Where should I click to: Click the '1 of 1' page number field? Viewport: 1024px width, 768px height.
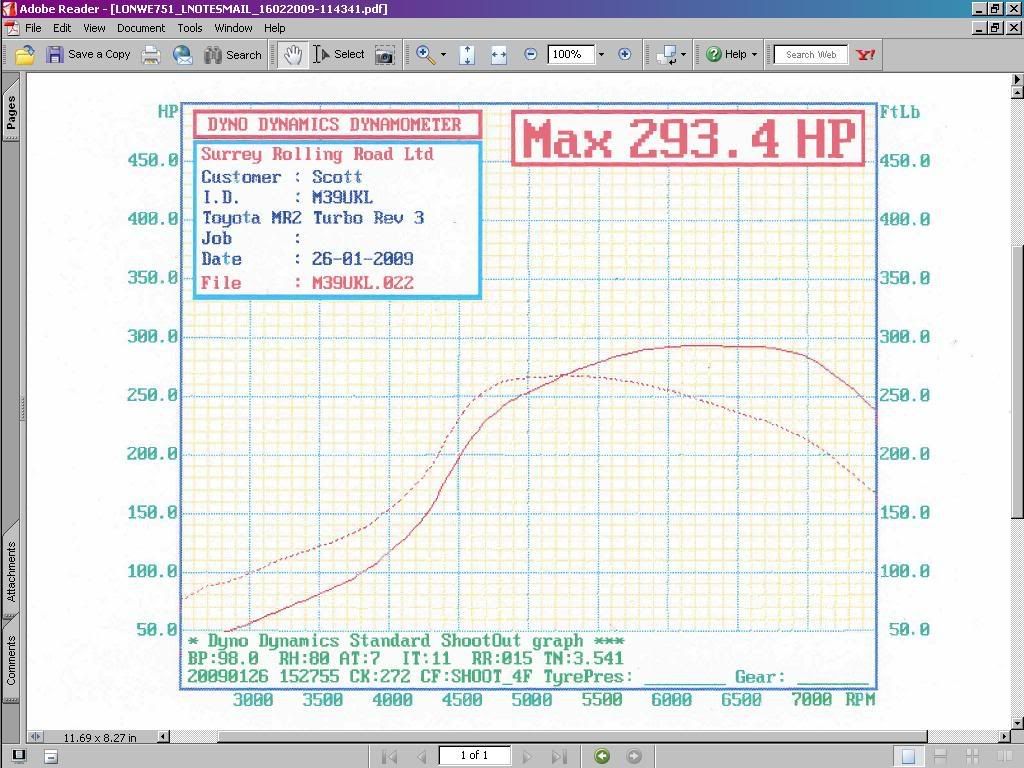(x=474, y=756)
